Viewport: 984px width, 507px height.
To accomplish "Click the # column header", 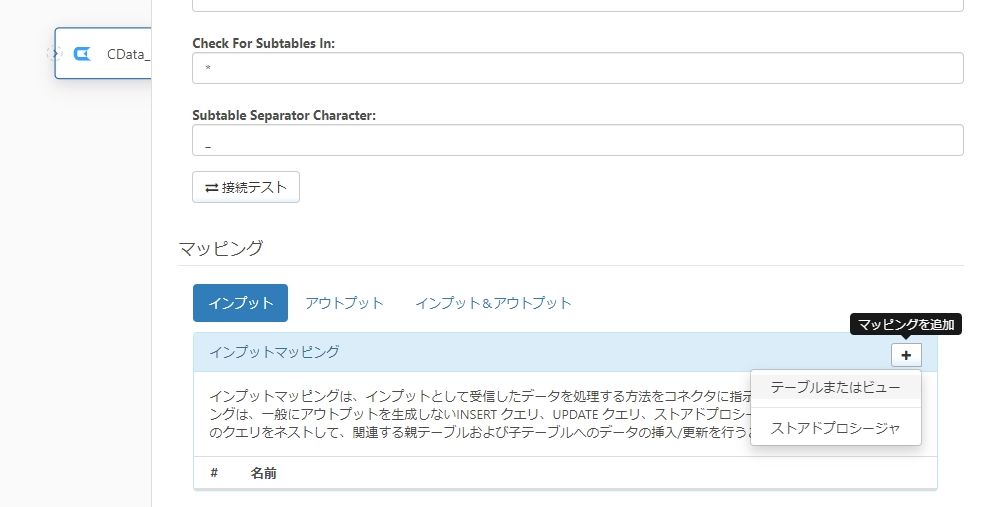I will tap(214, 472).
